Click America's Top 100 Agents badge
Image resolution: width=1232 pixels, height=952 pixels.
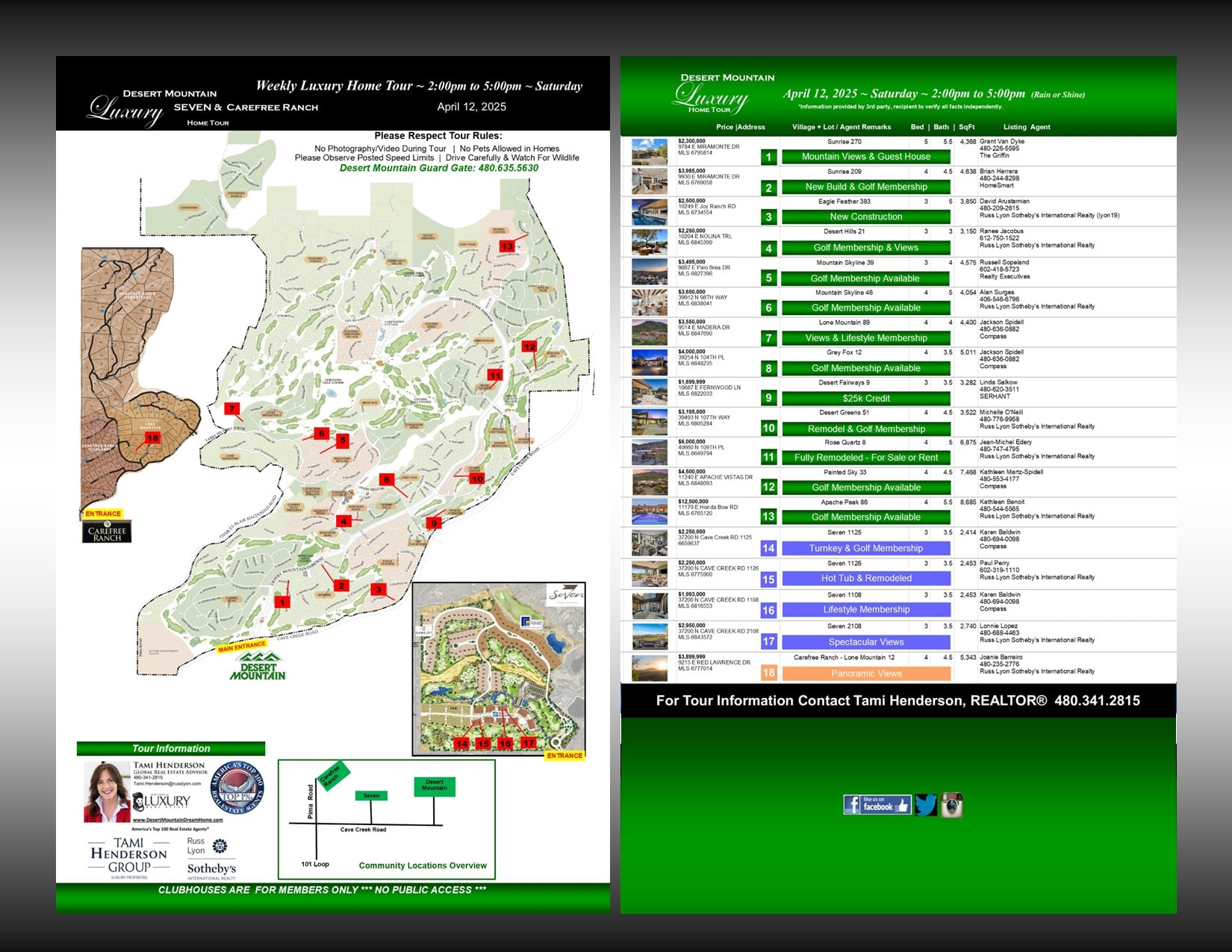pyautogui.click(x=237, y=788)
